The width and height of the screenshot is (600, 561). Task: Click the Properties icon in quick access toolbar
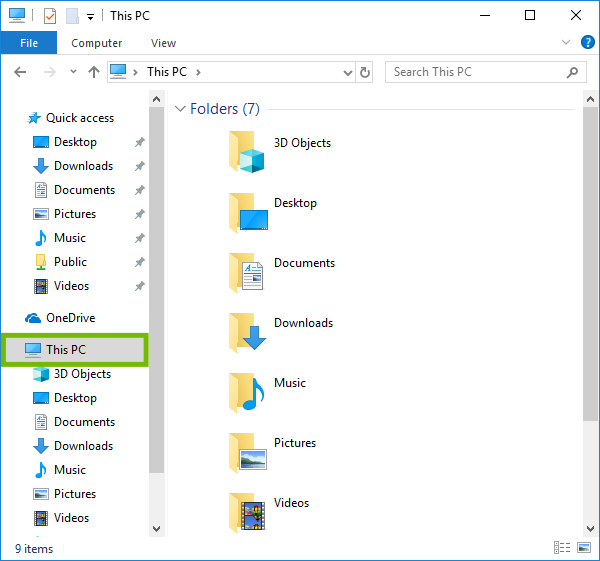click(50, 16)
